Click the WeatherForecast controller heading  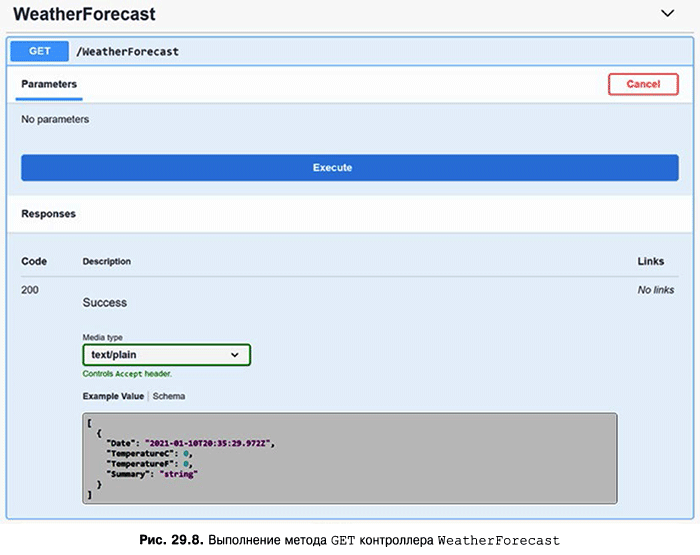[x=84, y=15]
